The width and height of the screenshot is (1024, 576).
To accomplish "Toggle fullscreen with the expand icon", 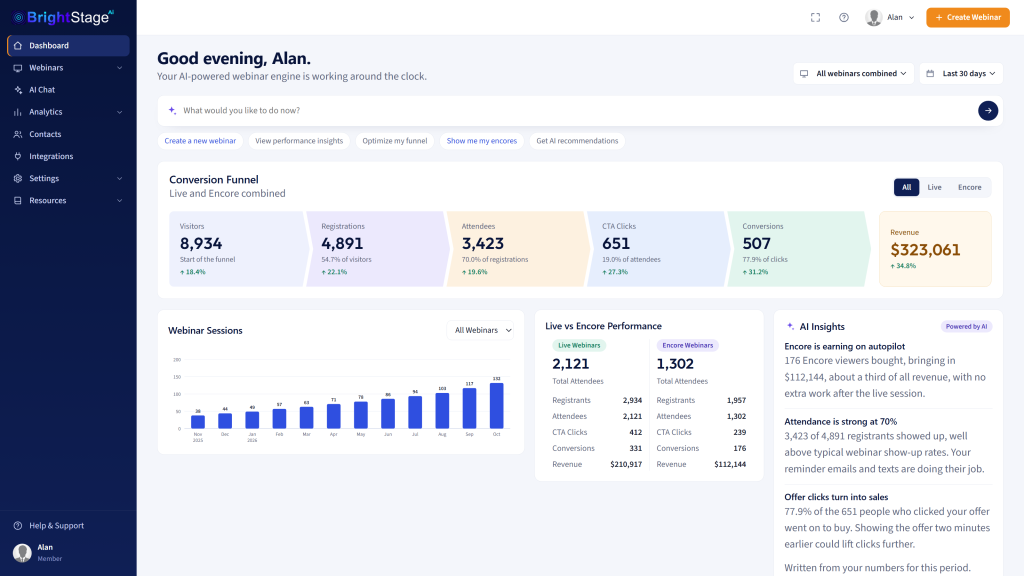I will [x=815, y=18].
